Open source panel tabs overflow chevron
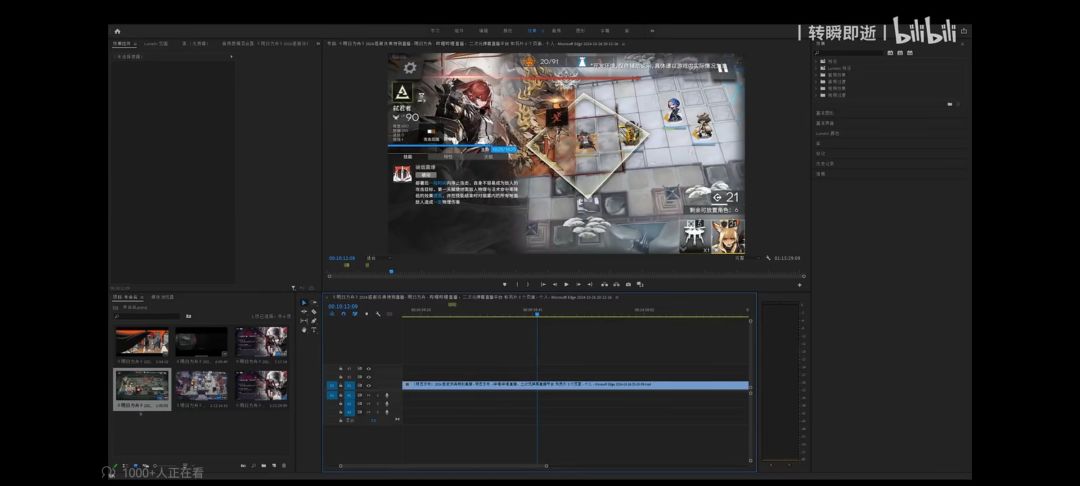This screenshot has width=1080, height=486. (318, 43)
